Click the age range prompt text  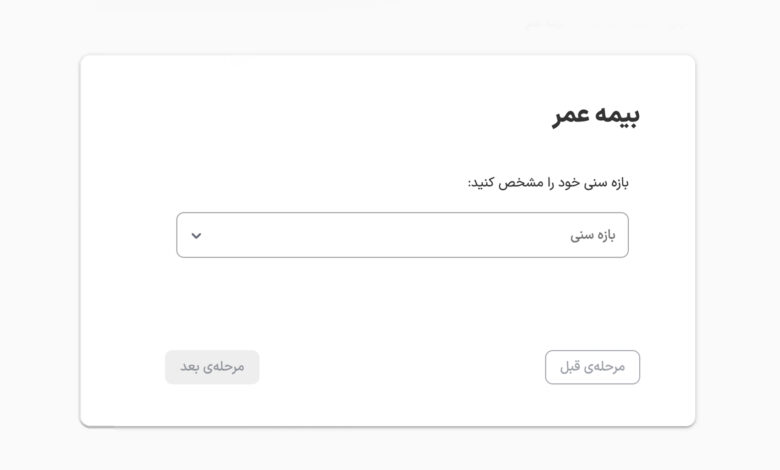coord(548,182)
